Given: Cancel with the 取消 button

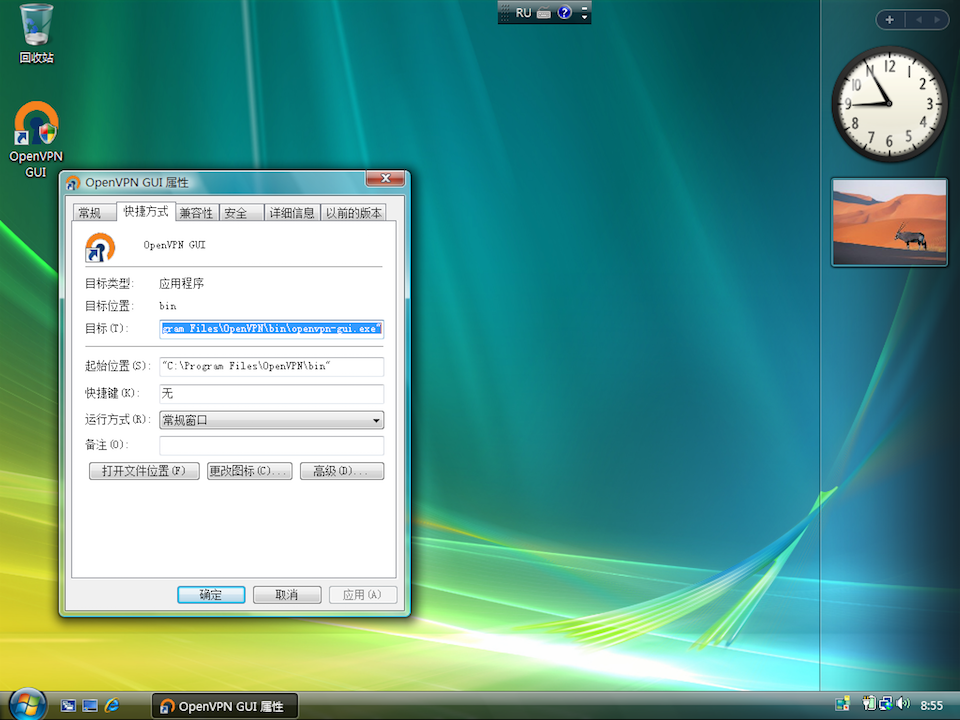Looking at the screenshot, I should click(287, 594).
